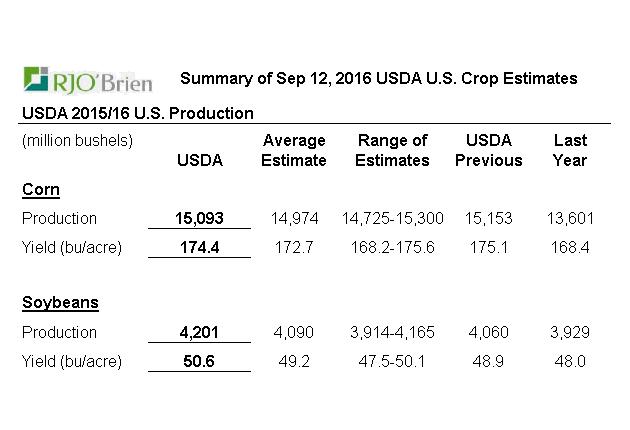Click the summary title mentioning Sep 12, 2016
The image size is (630, 430).
point(378,78)
